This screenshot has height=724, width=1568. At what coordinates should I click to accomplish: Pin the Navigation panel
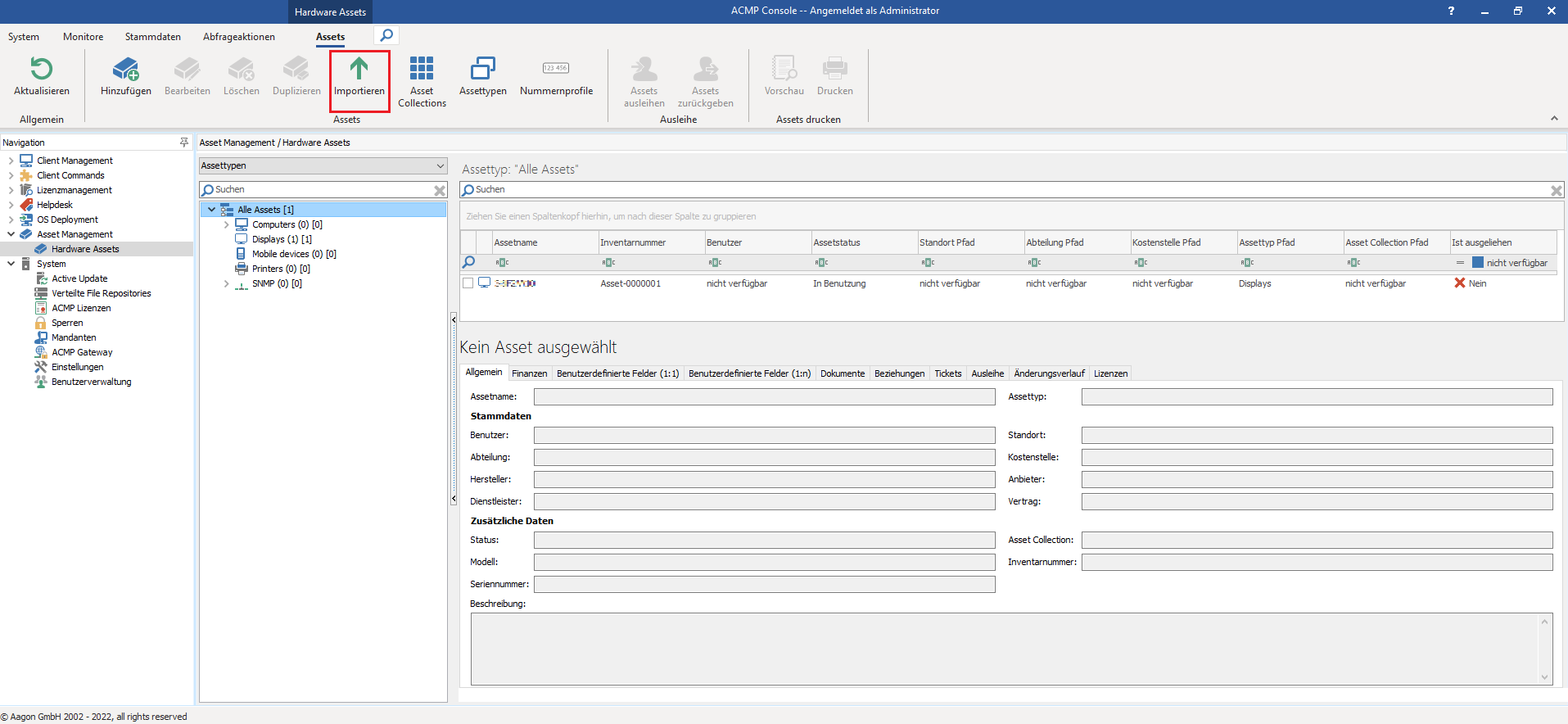coord(184,143)
